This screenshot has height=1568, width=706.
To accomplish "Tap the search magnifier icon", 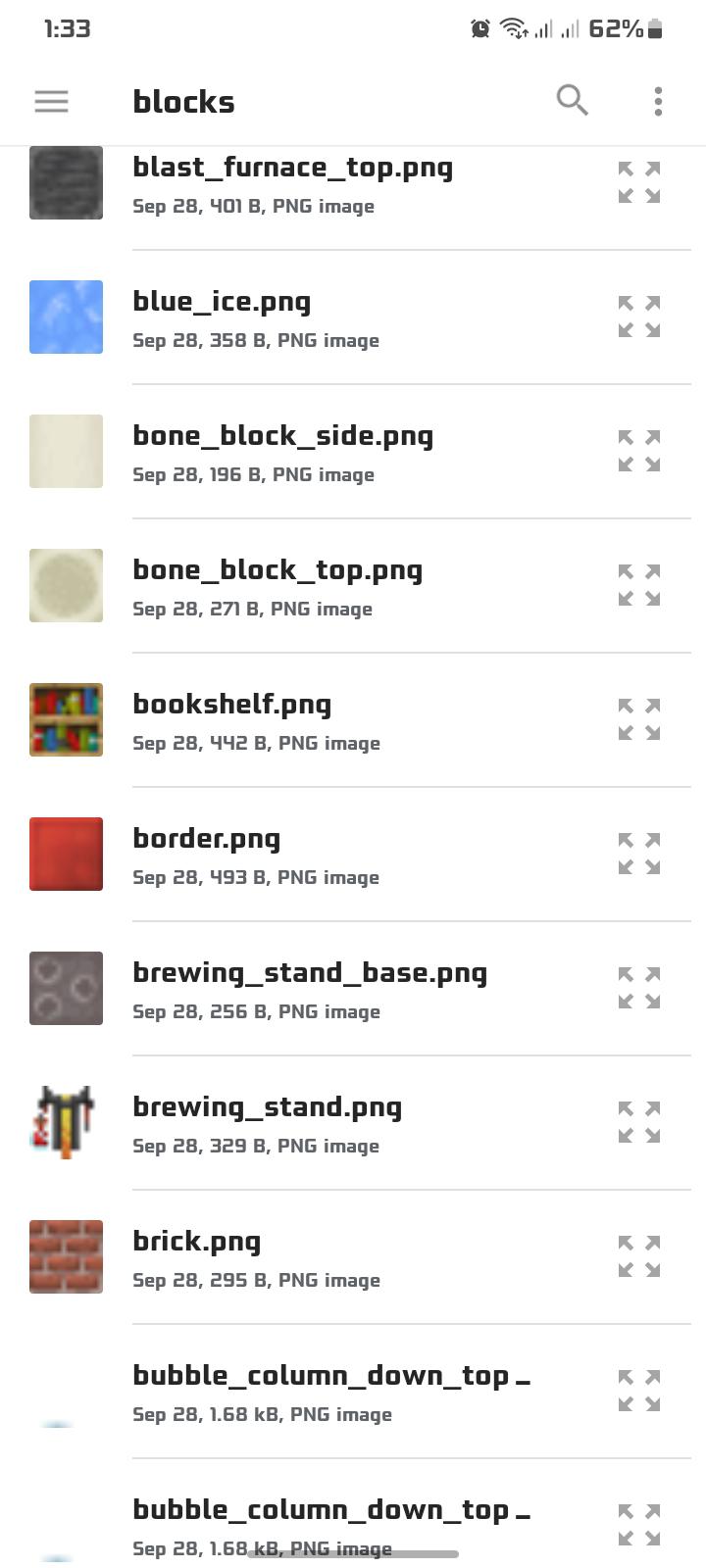I will [572, 100].
